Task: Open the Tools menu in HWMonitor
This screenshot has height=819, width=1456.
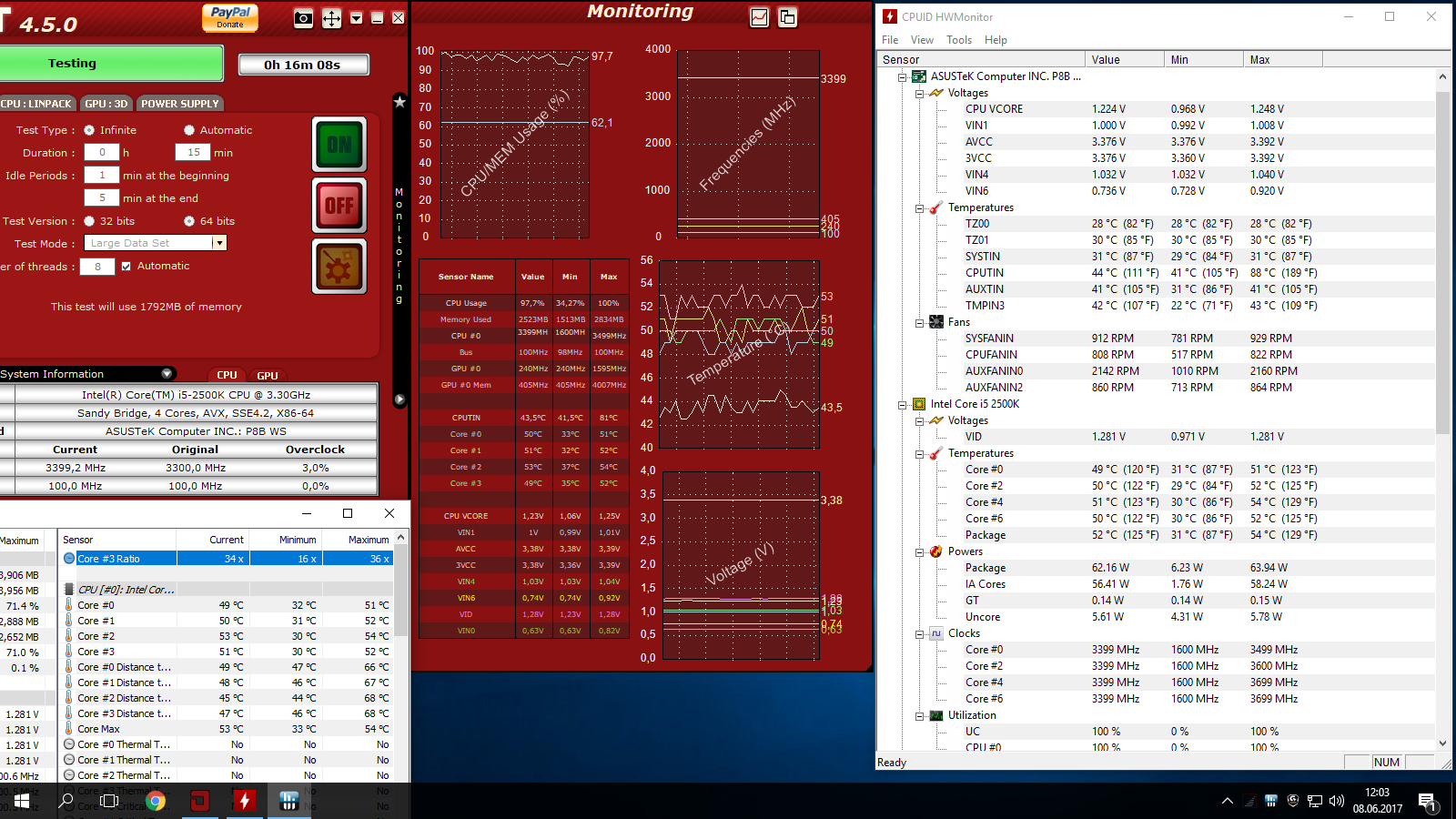Action: coord(959,40)
